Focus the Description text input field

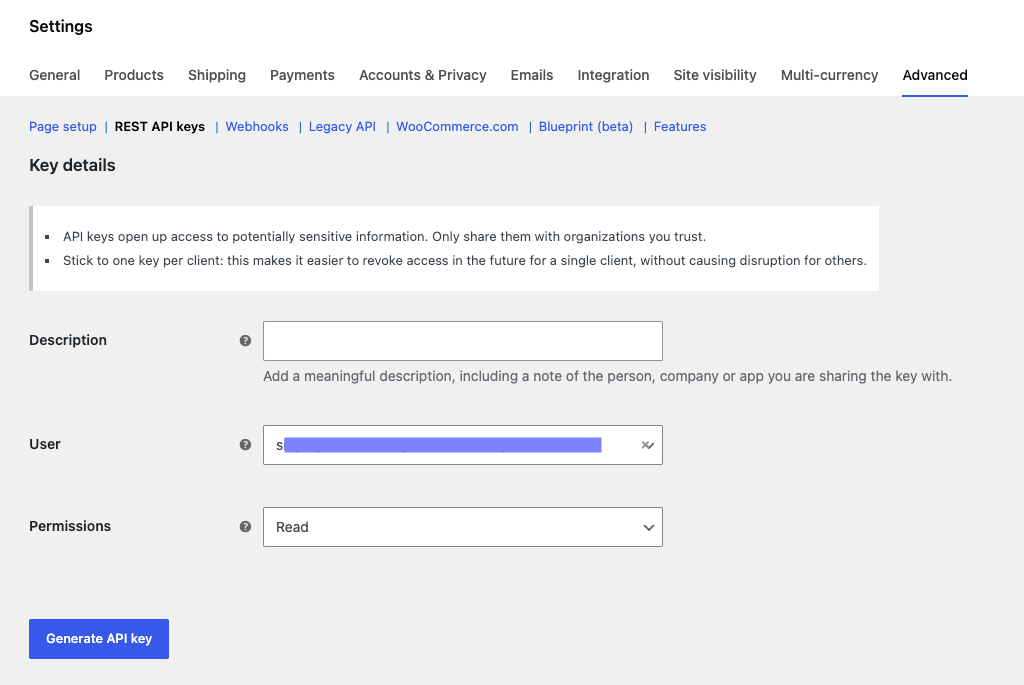tap(462, 341)
